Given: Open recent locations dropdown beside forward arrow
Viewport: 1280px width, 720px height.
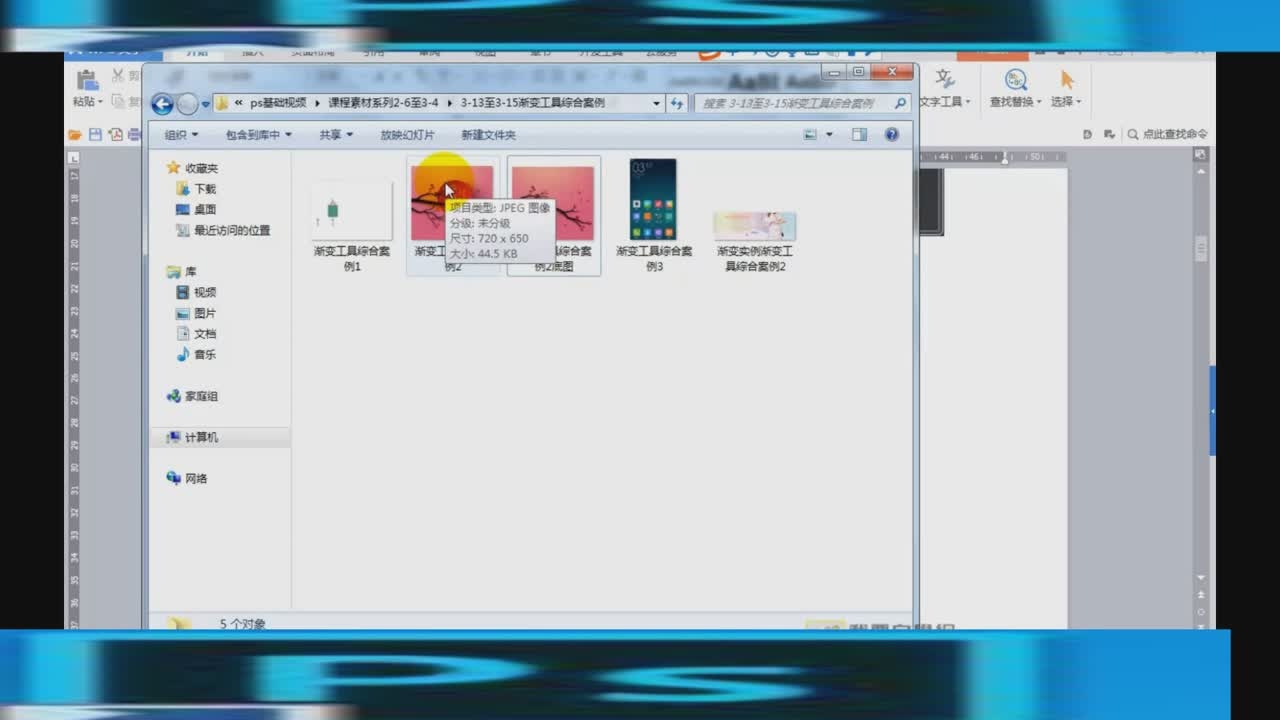Looking at the screenshot, I should pos(205,103).
